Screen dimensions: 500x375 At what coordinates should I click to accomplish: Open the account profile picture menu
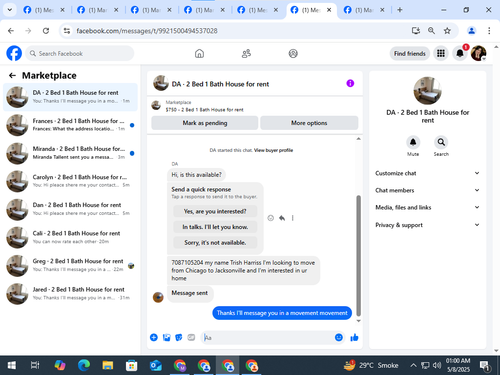point(478,53)
